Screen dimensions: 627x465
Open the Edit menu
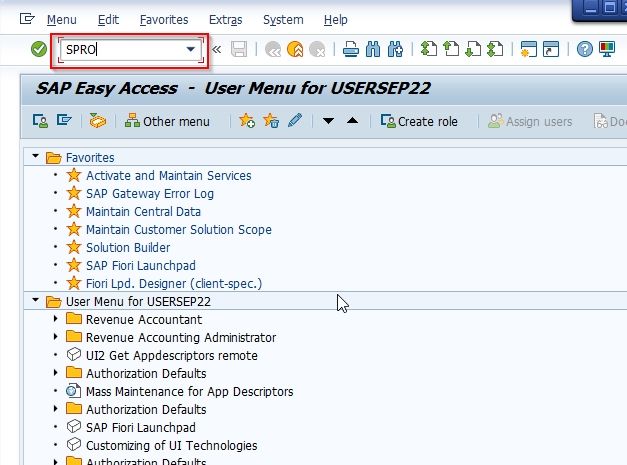click(108, 20)
